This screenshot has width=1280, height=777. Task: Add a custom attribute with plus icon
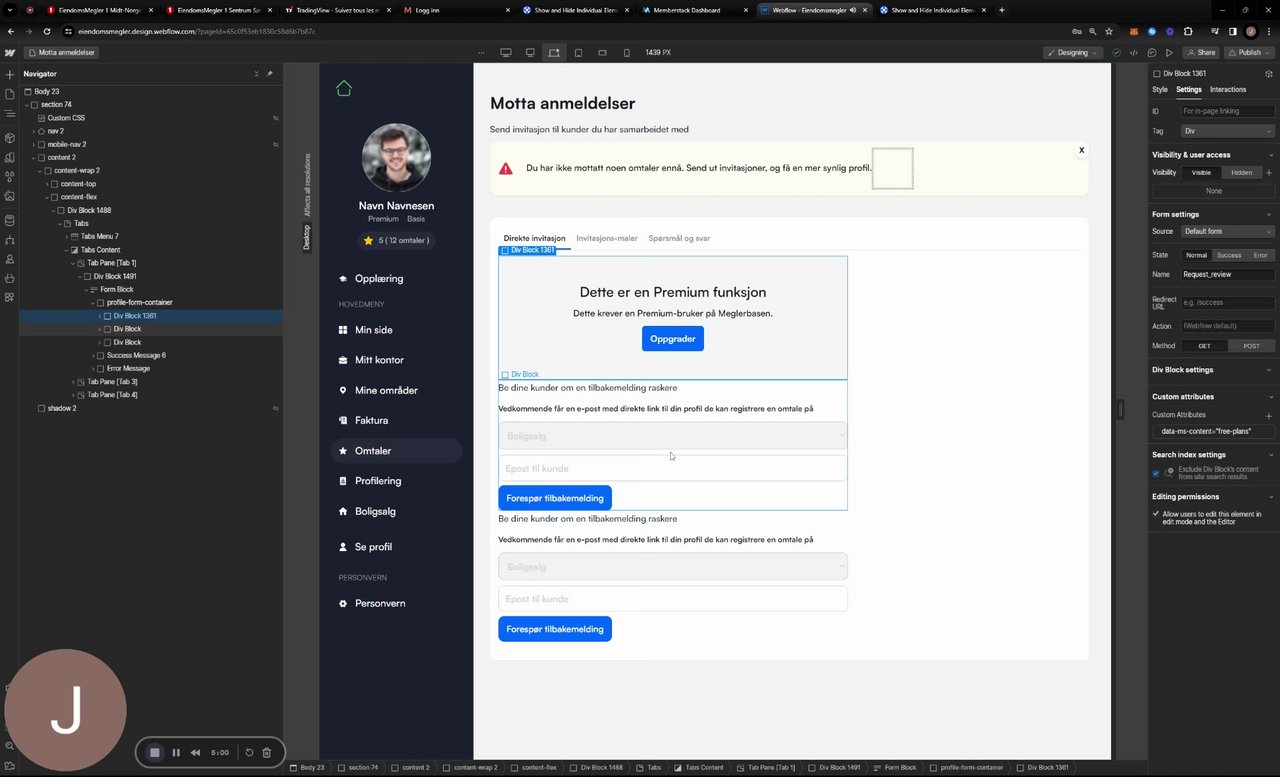coord(1269,415)
